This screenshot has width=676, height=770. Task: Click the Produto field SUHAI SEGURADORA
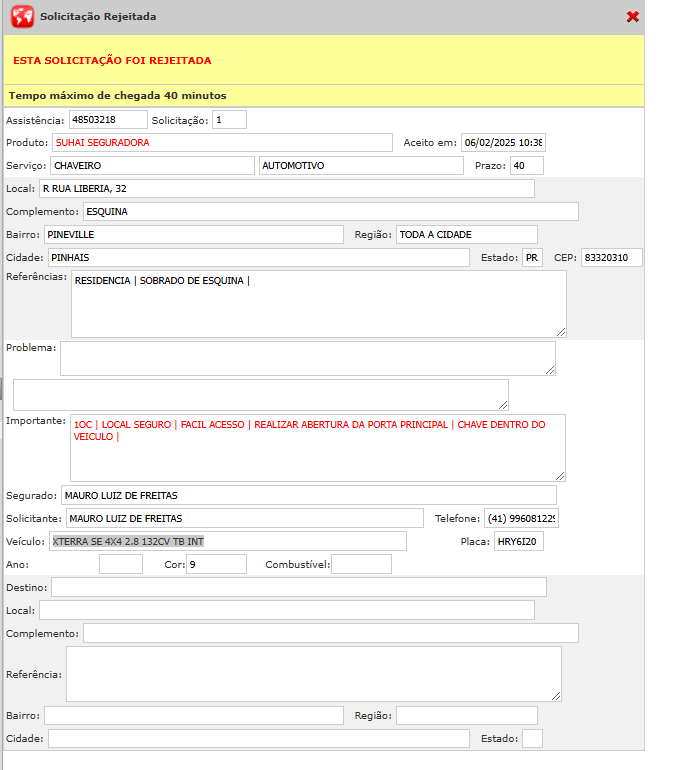tap(222, 143)
